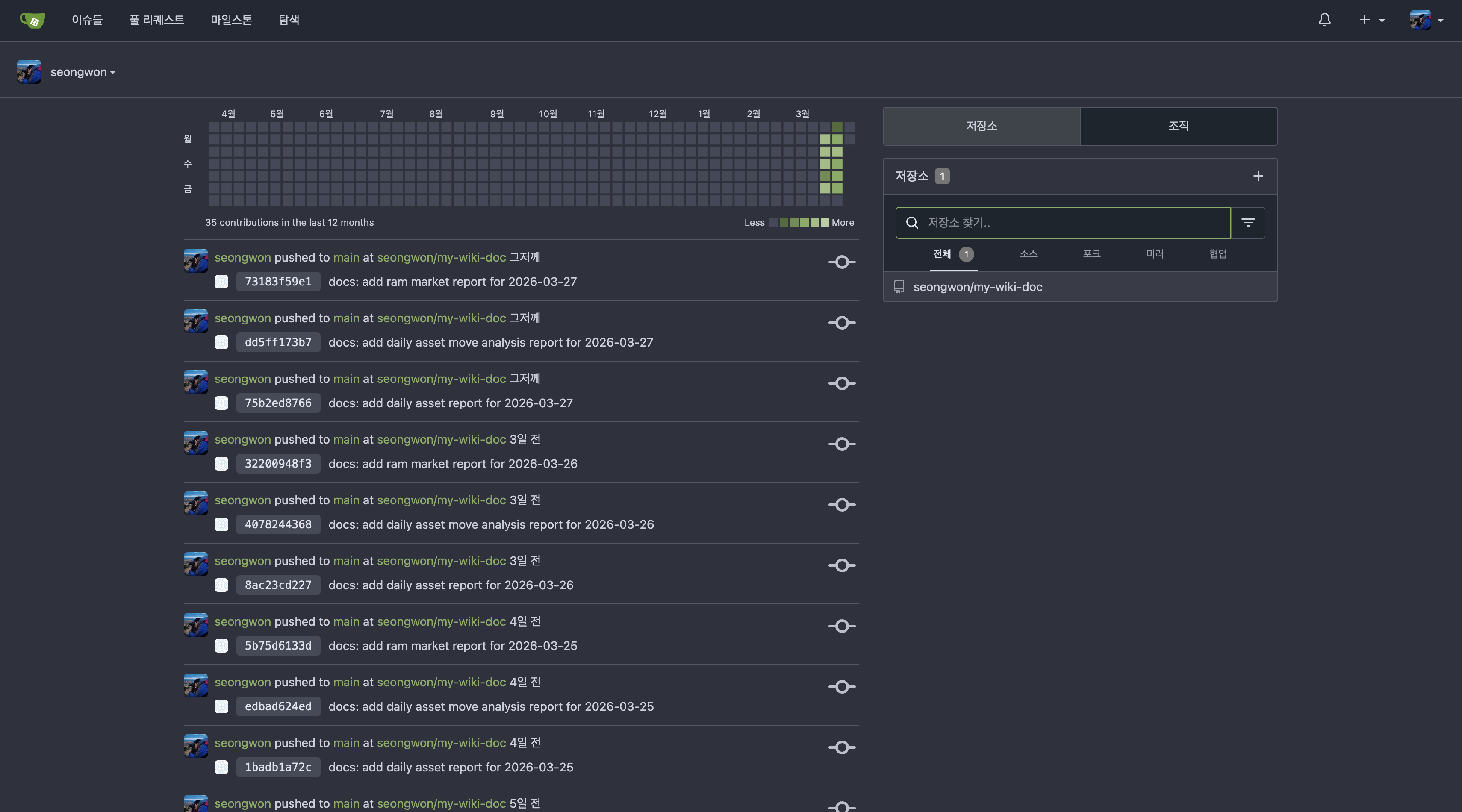The height and width of the screenshot is (812, 1462).
Task: Click plus icon to add repository in 저장소 panel
Action: coord(1258,176)
